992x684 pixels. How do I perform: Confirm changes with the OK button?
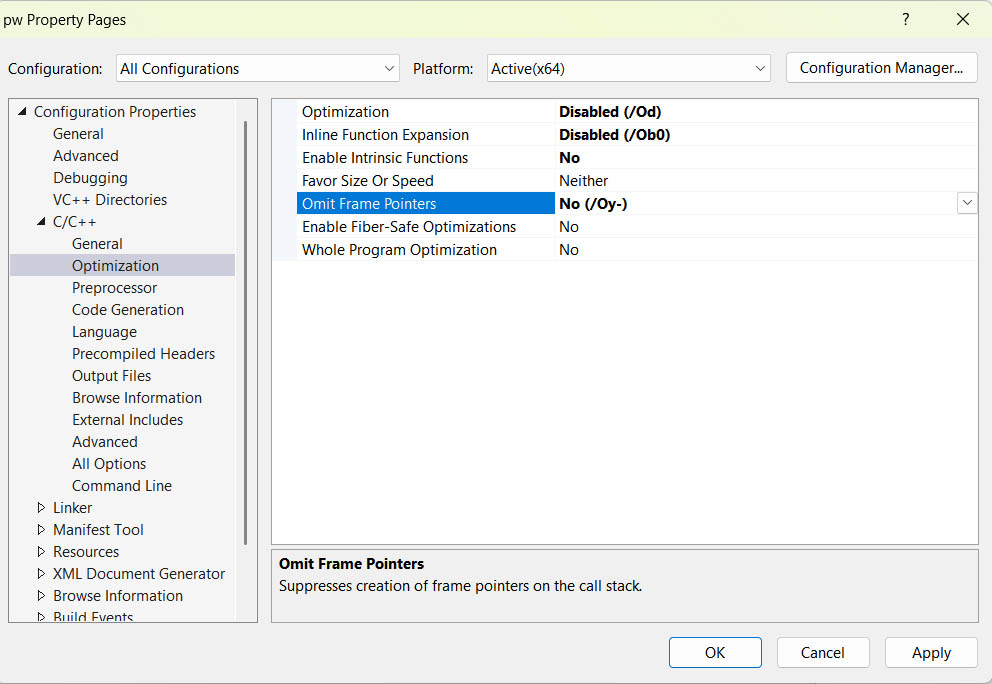715,652
